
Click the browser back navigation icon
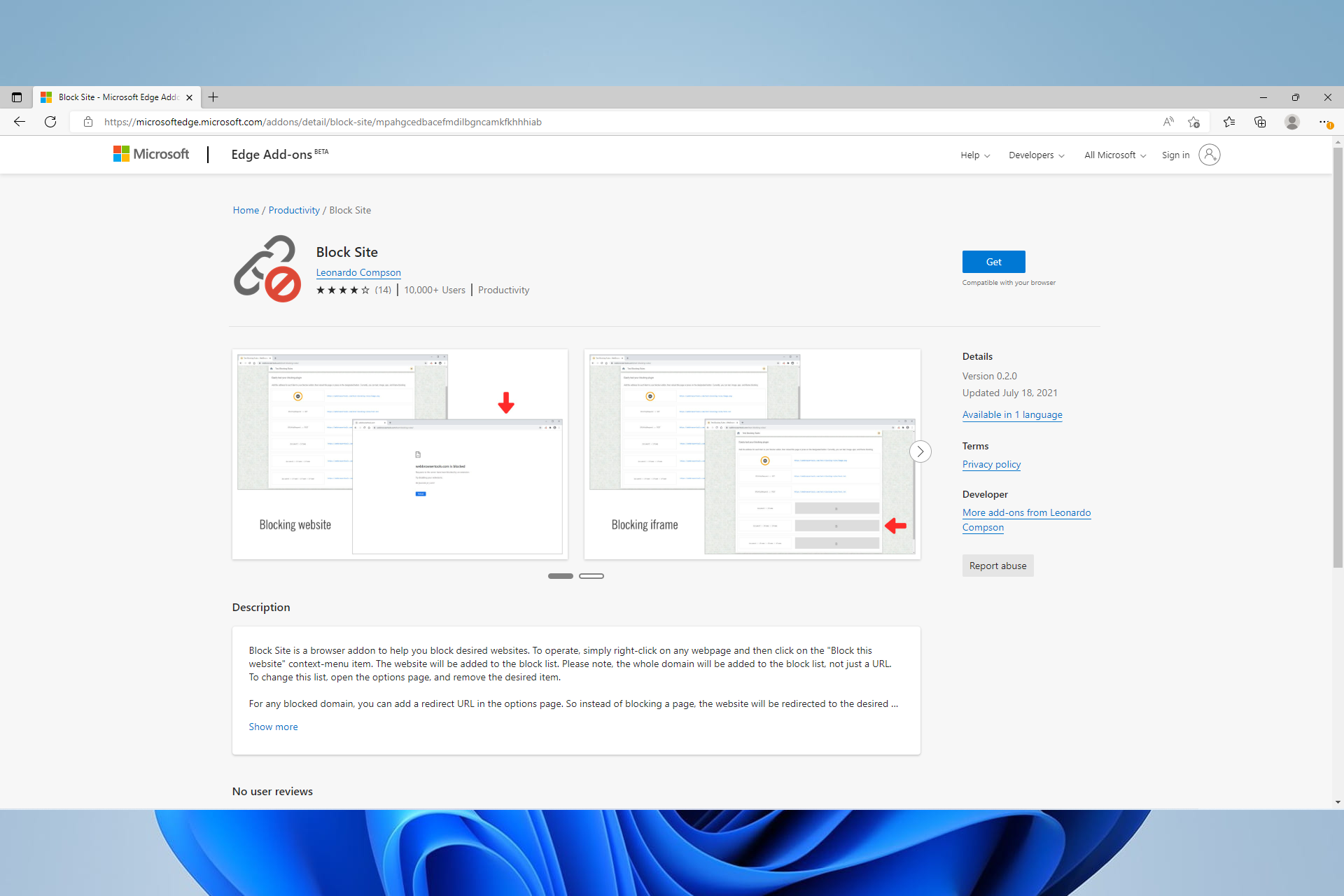[x=20, y=122]
